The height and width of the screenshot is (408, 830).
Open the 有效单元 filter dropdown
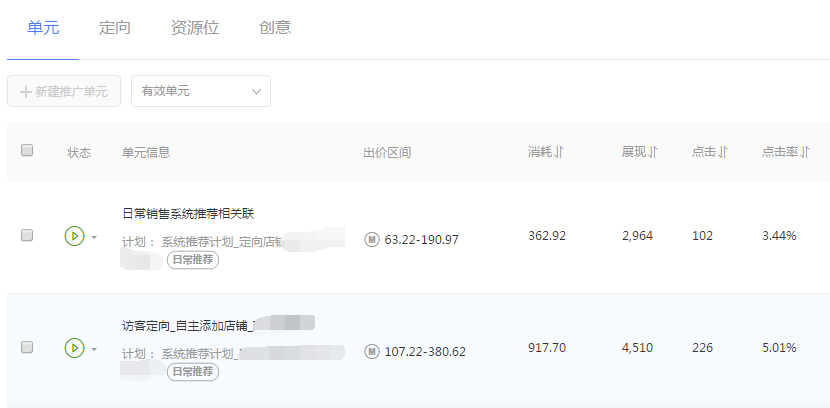[201, 91]
